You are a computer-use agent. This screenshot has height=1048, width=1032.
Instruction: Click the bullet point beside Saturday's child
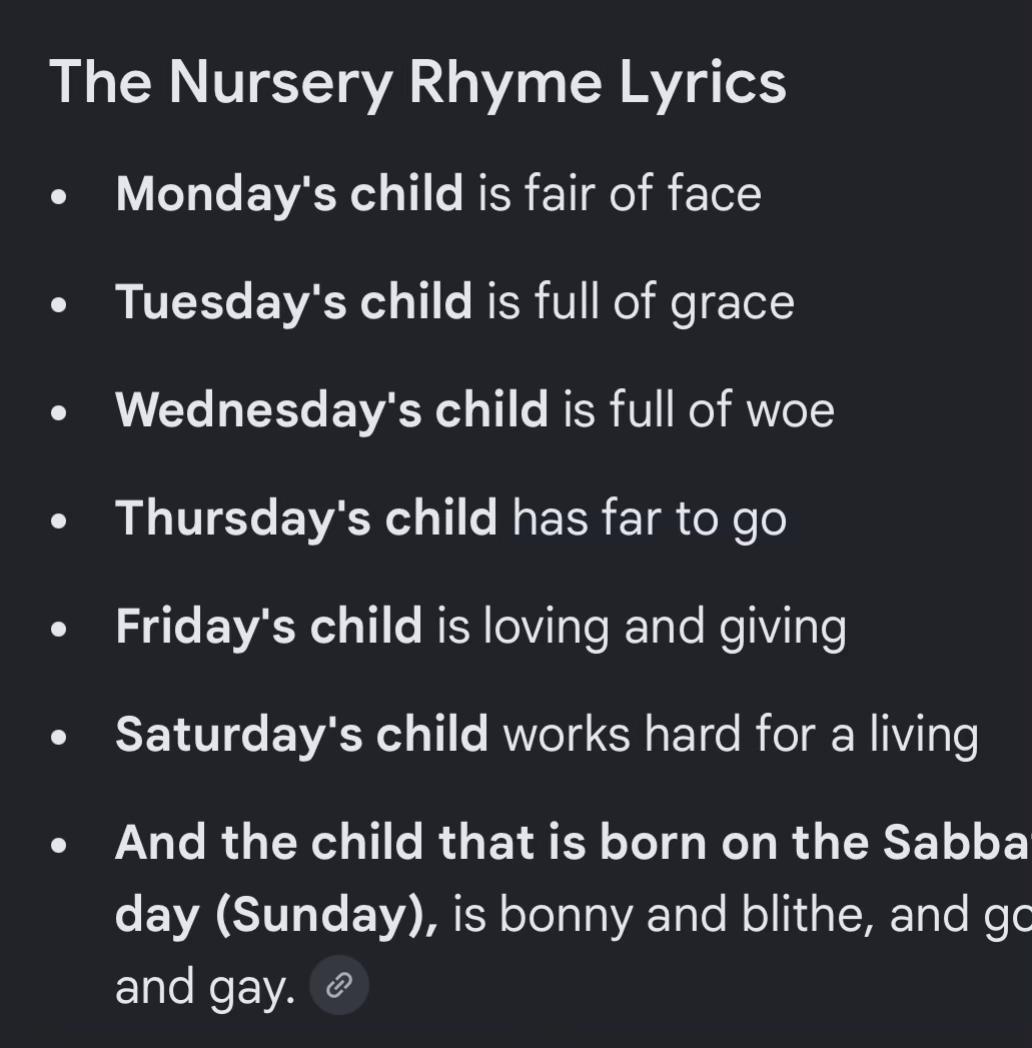59,737
